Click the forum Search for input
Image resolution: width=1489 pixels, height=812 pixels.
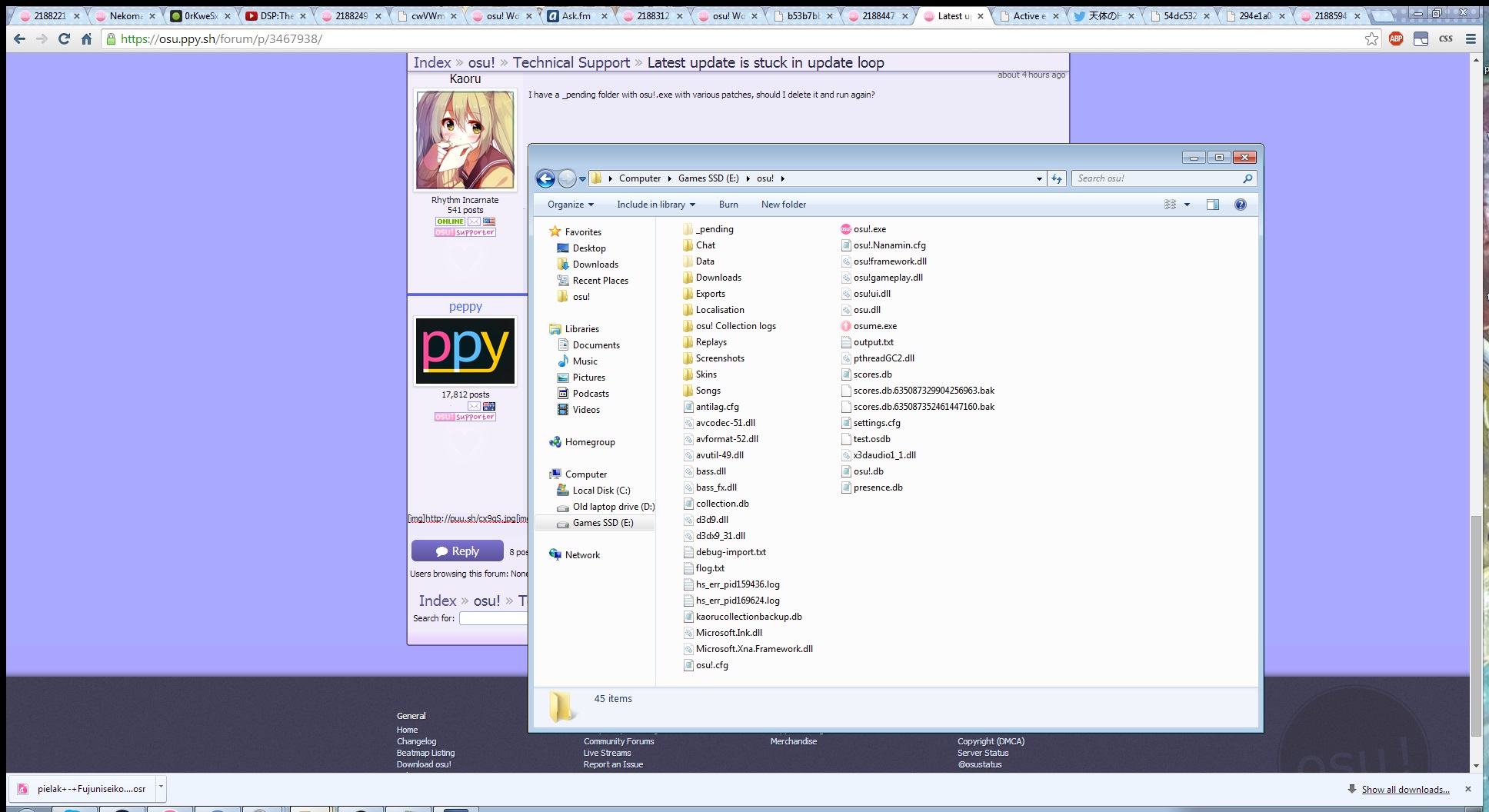(x=493, y=618)
